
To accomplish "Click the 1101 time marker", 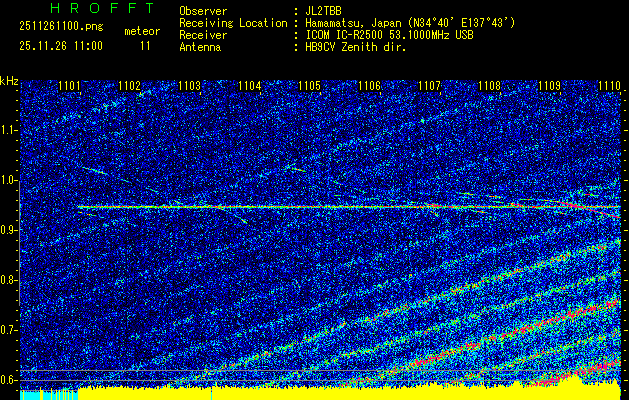I will [70, 87].
